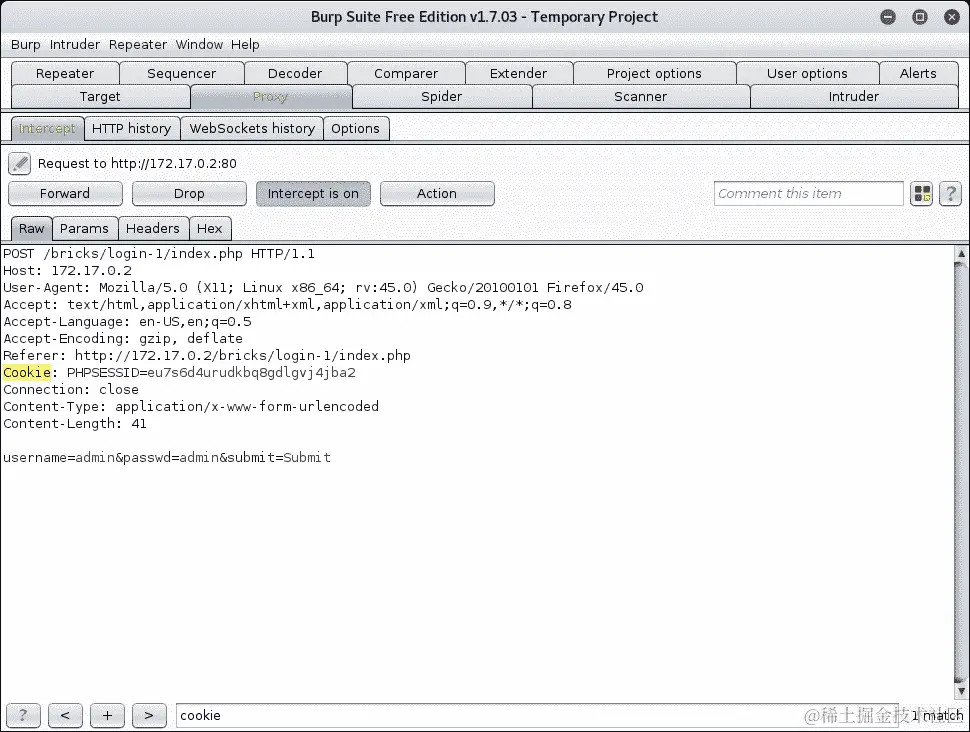
Task: Click the search help '?' button at bottom
Action: click(23, 715)
